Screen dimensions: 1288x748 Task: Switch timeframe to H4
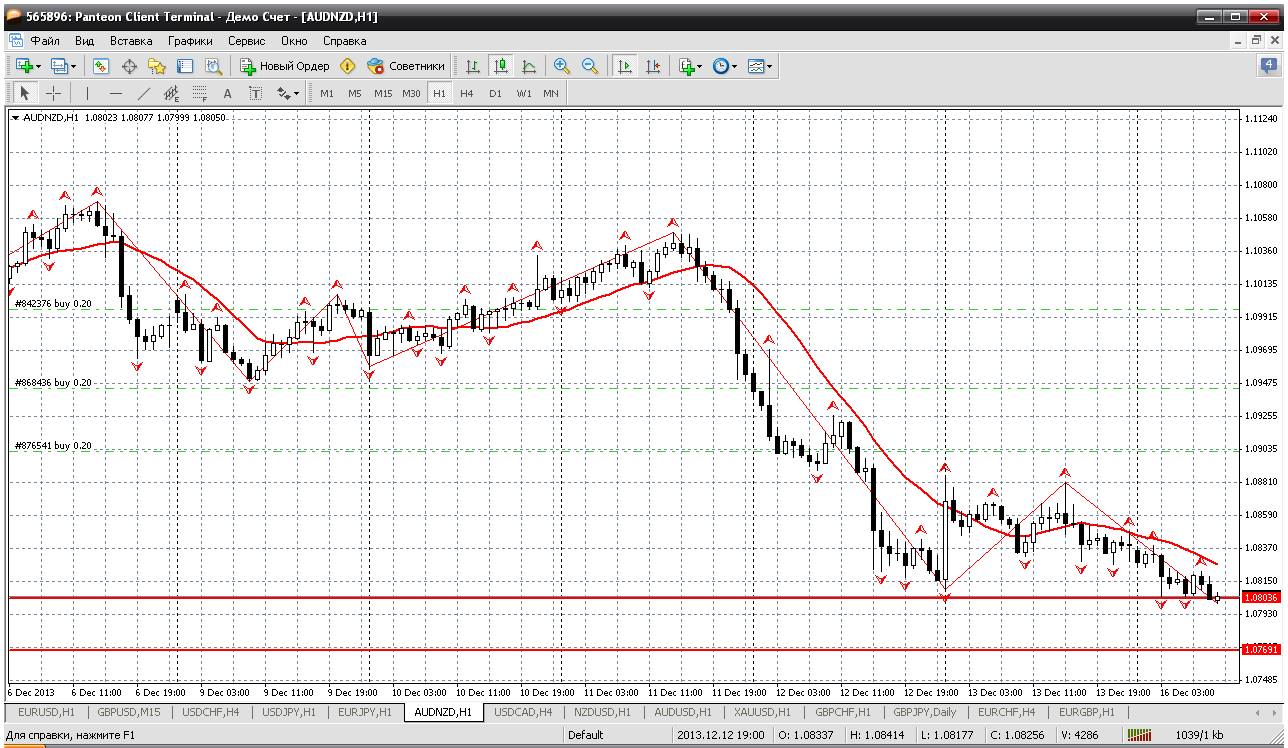click(x=467, y=93)
